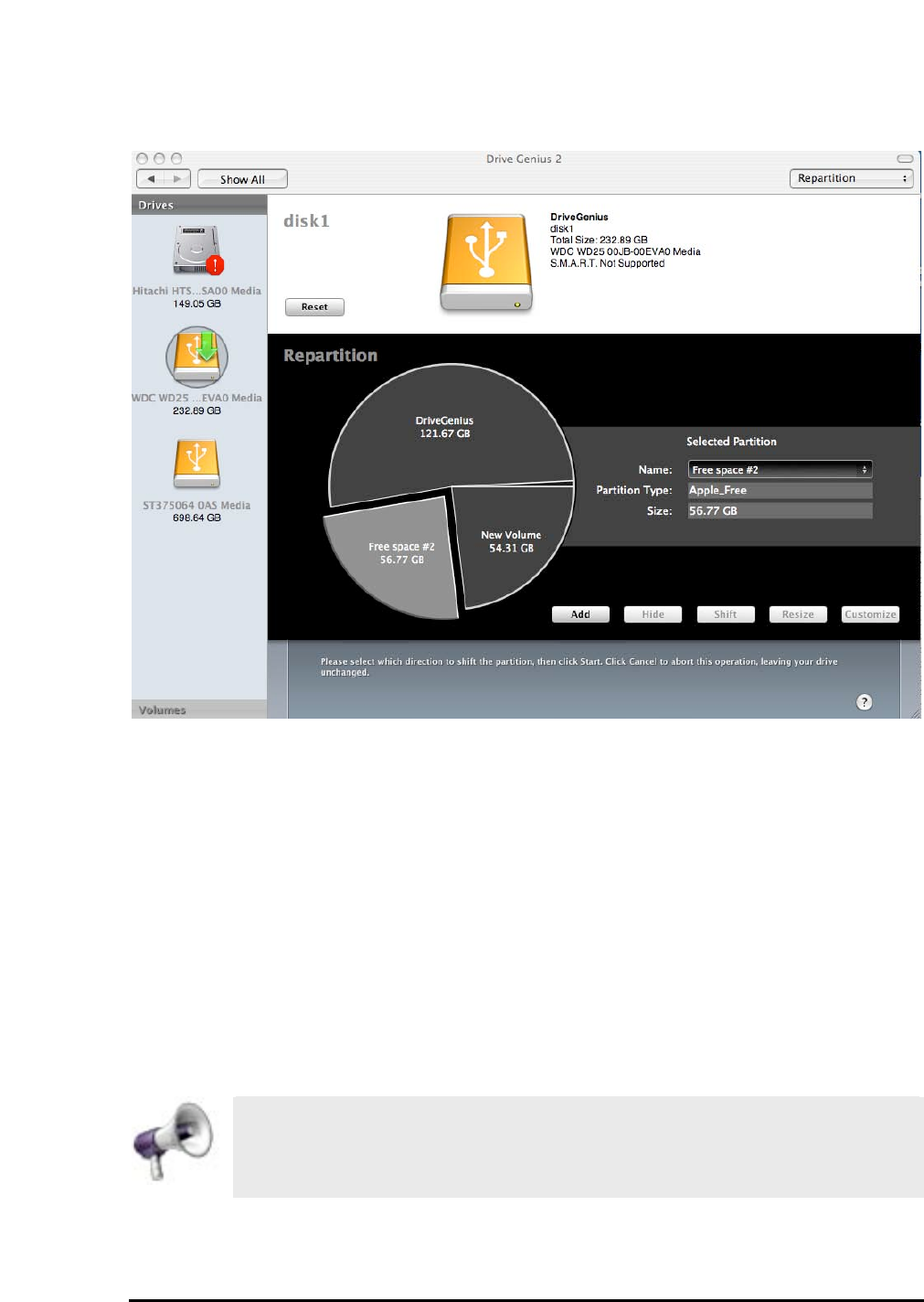The image size is (924, 1302).
Task: Open the Repartition tool dropdown
Action: (x=851, y=178)
